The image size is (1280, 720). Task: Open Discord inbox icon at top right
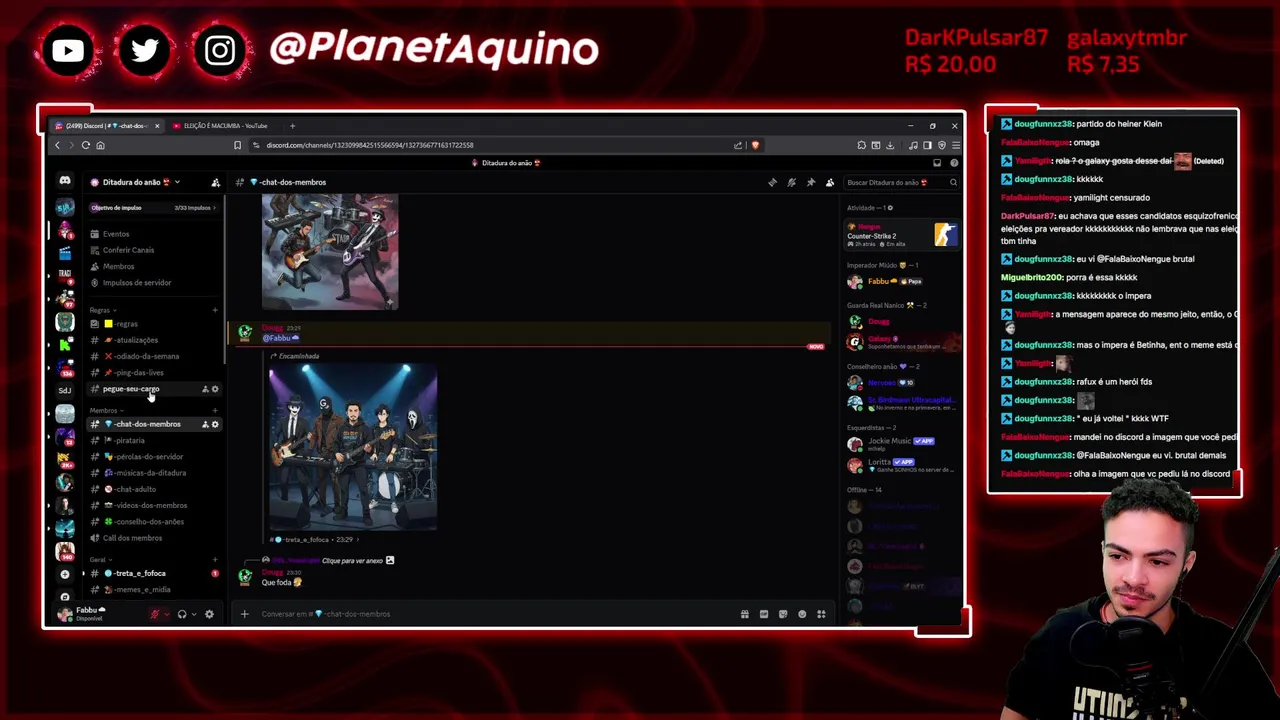pyautogui.click(x=937, y=163)
